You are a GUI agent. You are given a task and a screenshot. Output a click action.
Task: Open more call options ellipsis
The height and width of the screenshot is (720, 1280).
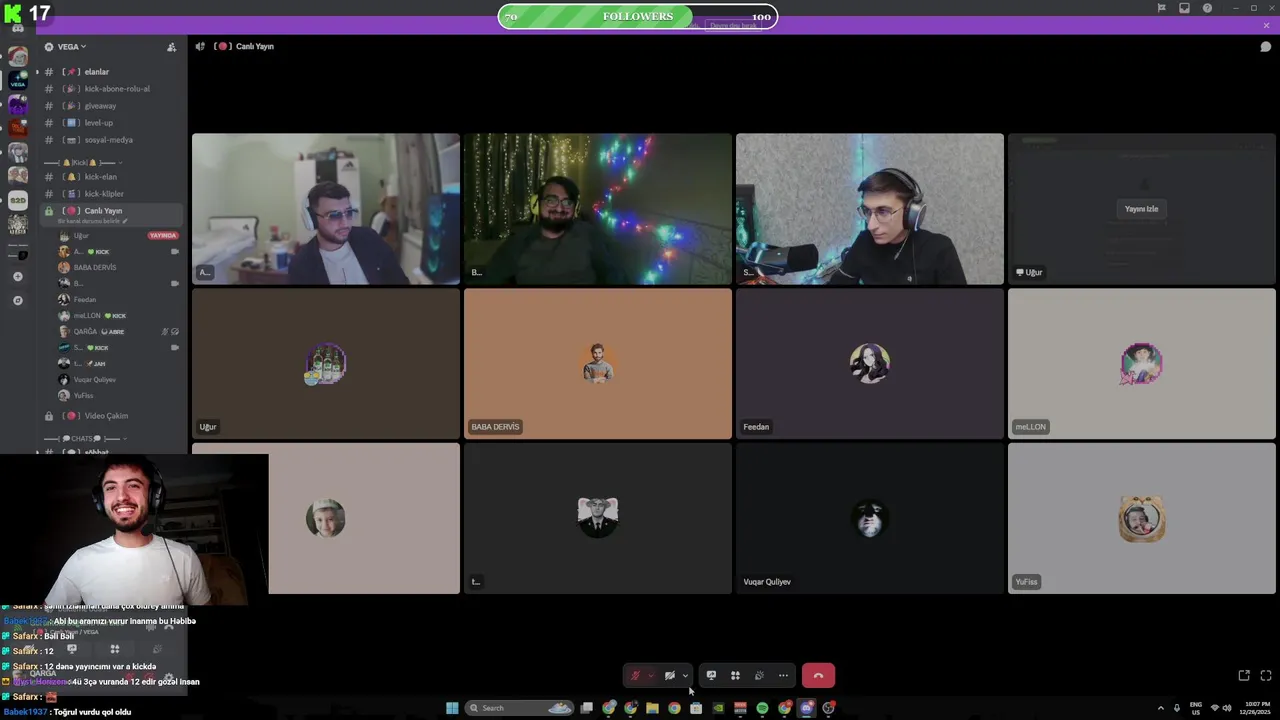click(x=783, y=676)
